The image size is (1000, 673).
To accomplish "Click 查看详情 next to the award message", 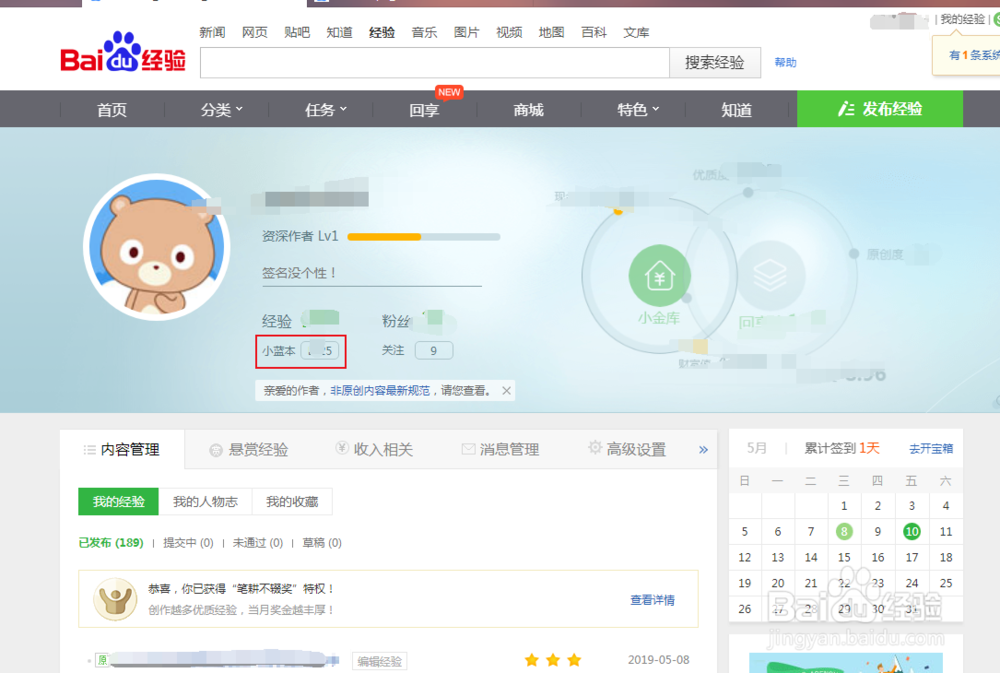I will [651, 598].
